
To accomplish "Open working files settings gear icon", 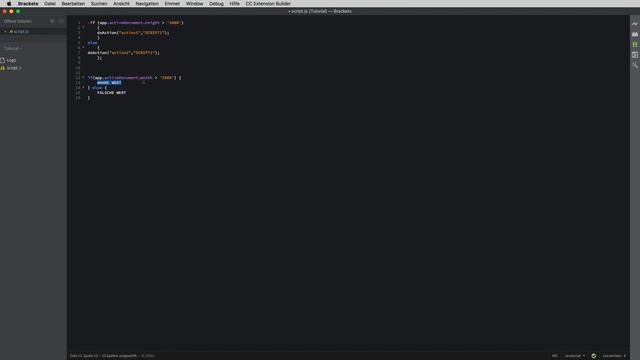I will click(x=52, y=21).
